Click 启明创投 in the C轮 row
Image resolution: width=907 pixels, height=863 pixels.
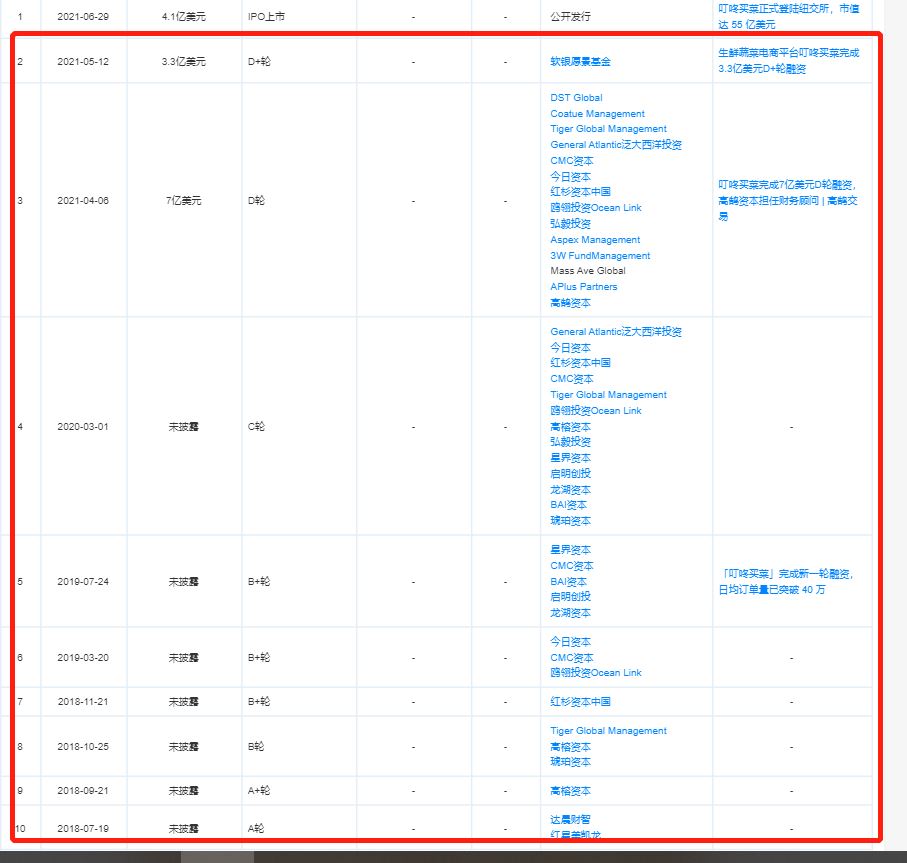(x=570, y=474)
